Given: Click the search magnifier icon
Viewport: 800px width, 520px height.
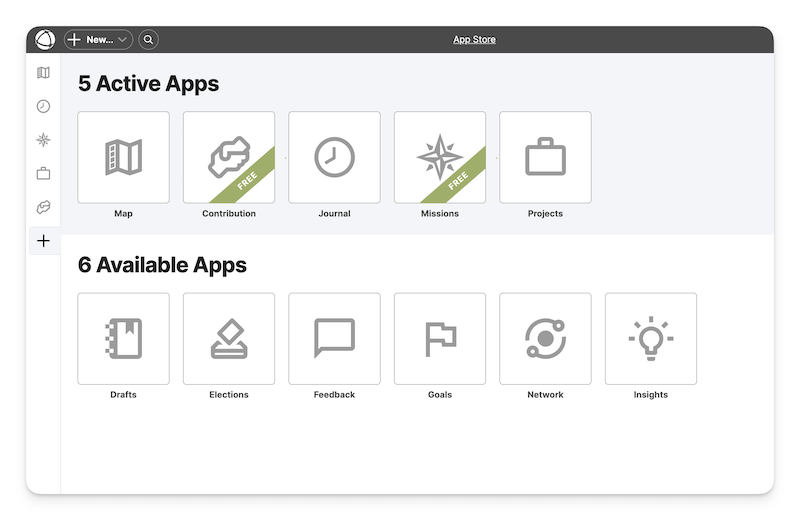Looking at the screenshot, I should point(148,39).
